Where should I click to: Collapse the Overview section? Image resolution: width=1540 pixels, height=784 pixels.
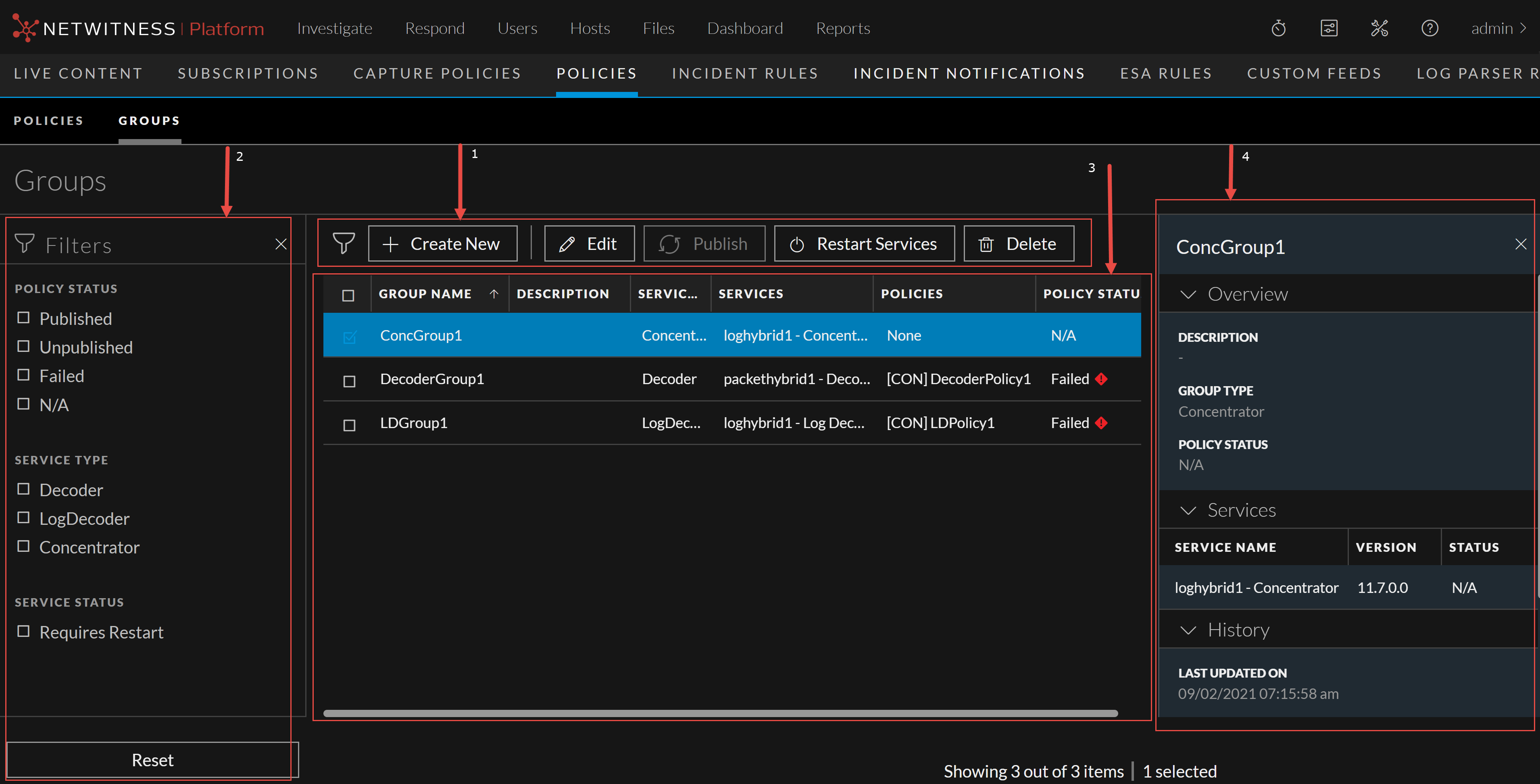pos(1188,294)
